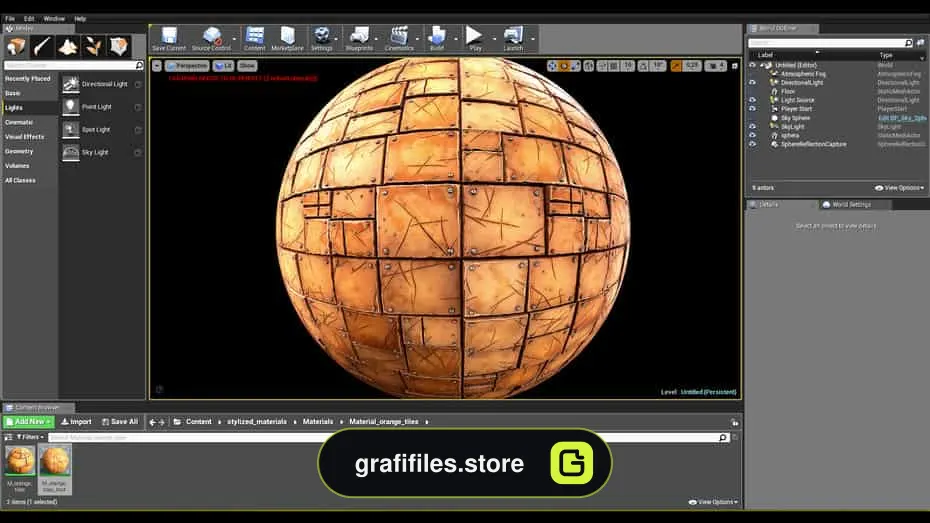The height and width of the screenshot is (523, 930).
Task: Expand the Launch button options arrow
Action: (x=533, y=39)
